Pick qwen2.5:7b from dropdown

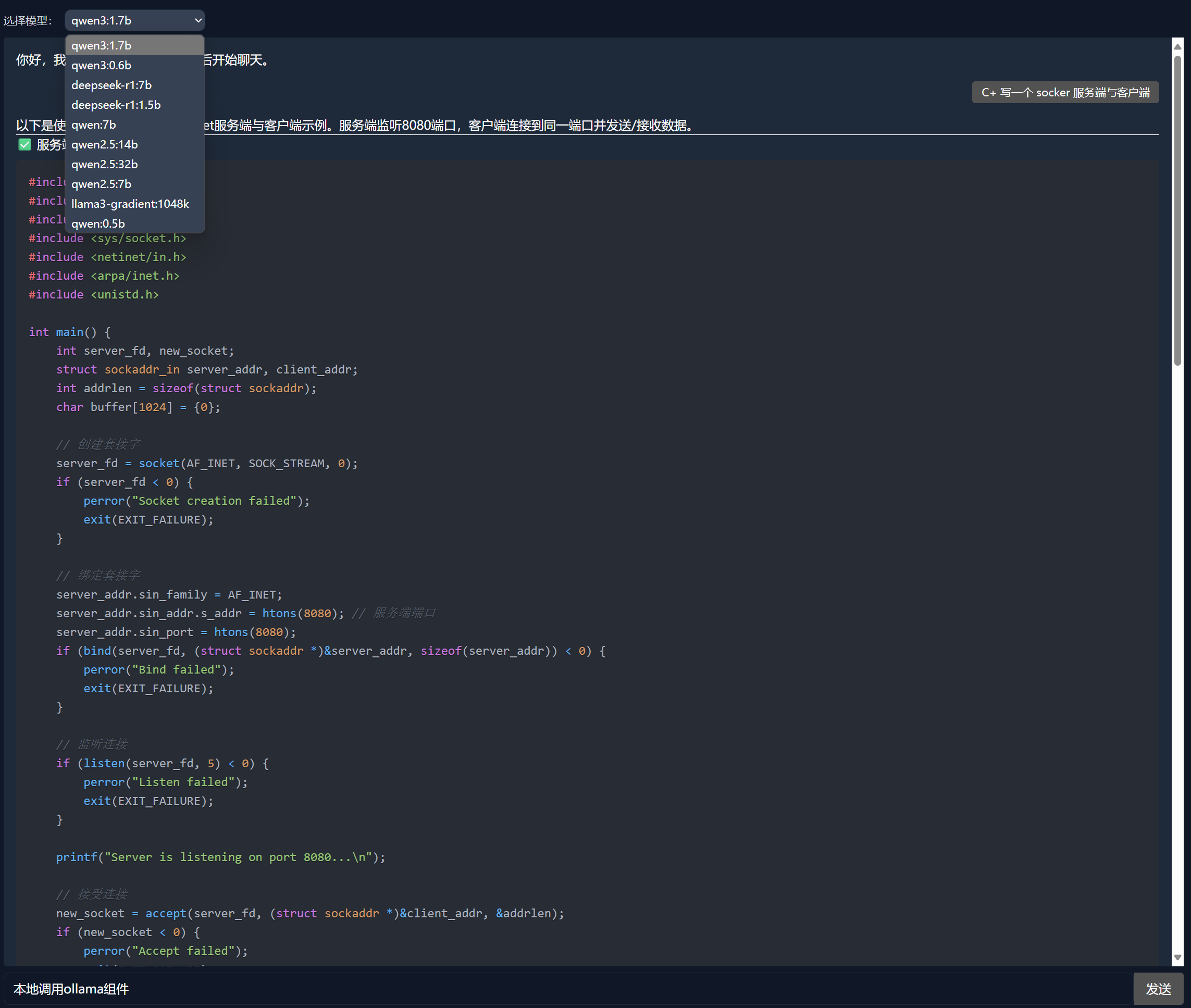click(101, 184)
